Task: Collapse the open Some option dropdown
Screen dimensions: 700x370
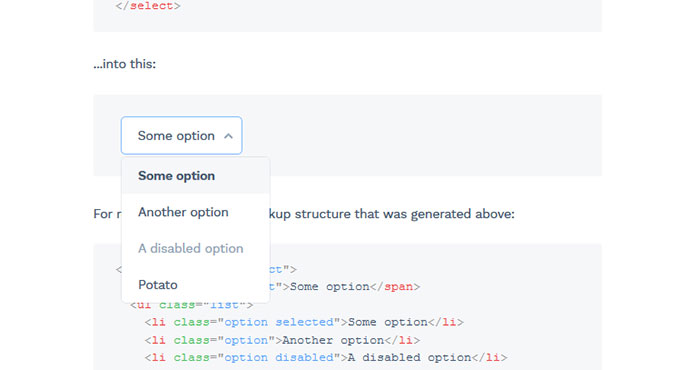Action: click(181, 136)
